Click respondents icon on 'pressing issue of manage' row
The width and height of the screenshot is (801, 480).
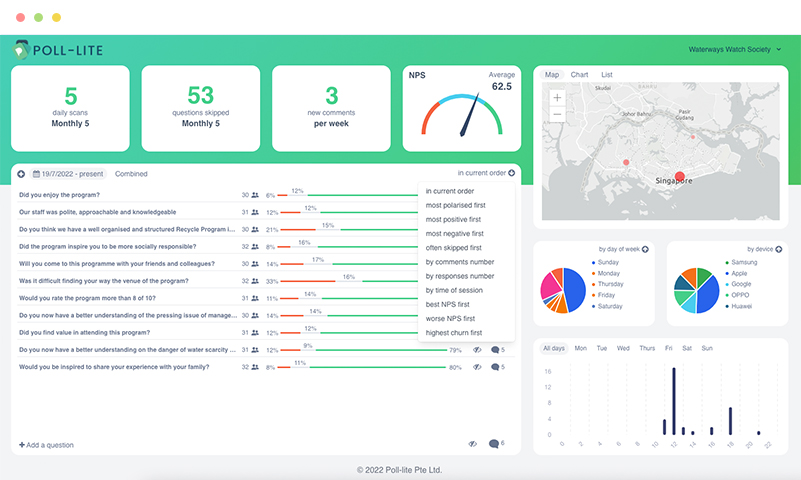(255, 316)
